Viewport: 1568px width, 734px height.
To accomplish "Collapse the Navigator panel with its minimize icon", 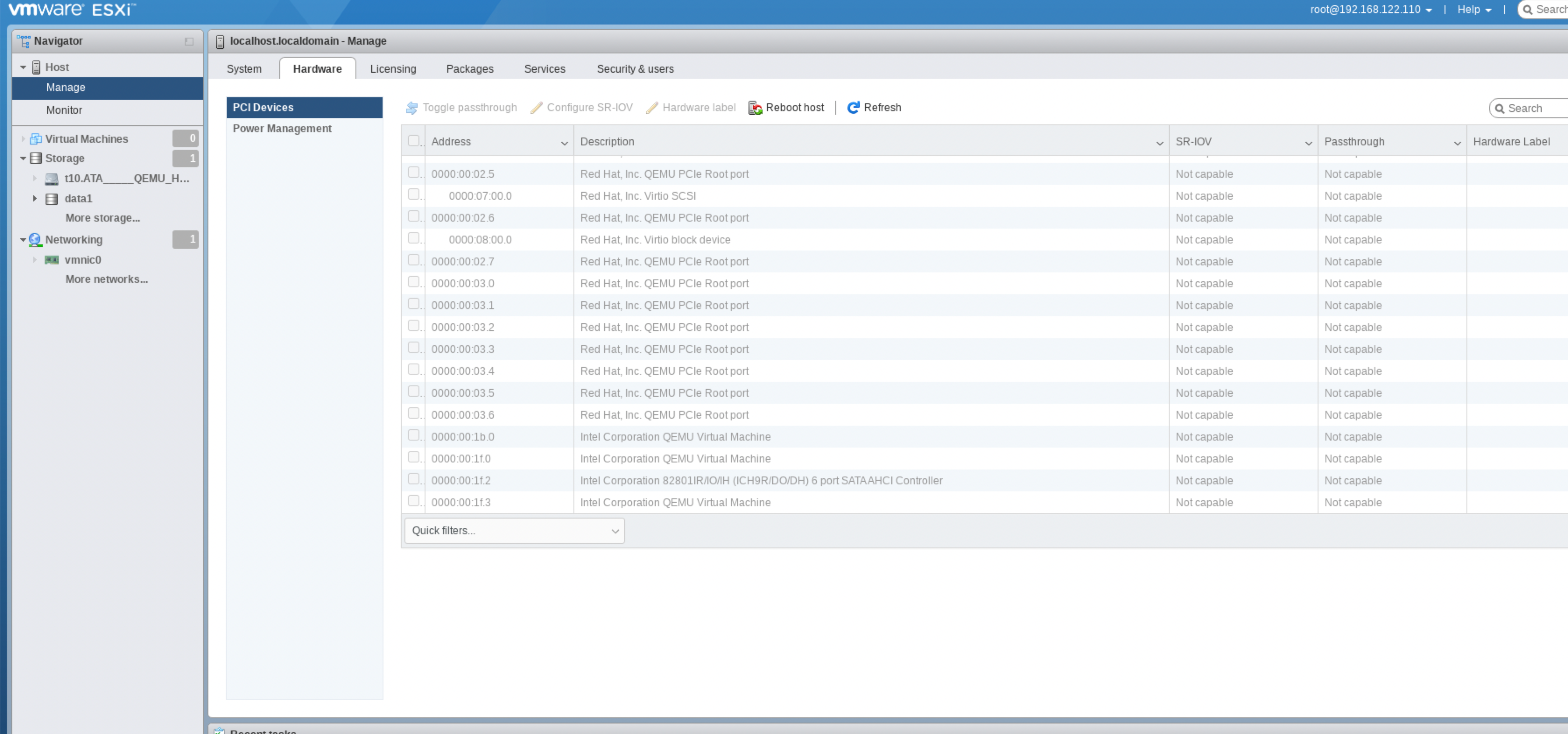I will 189,42.
